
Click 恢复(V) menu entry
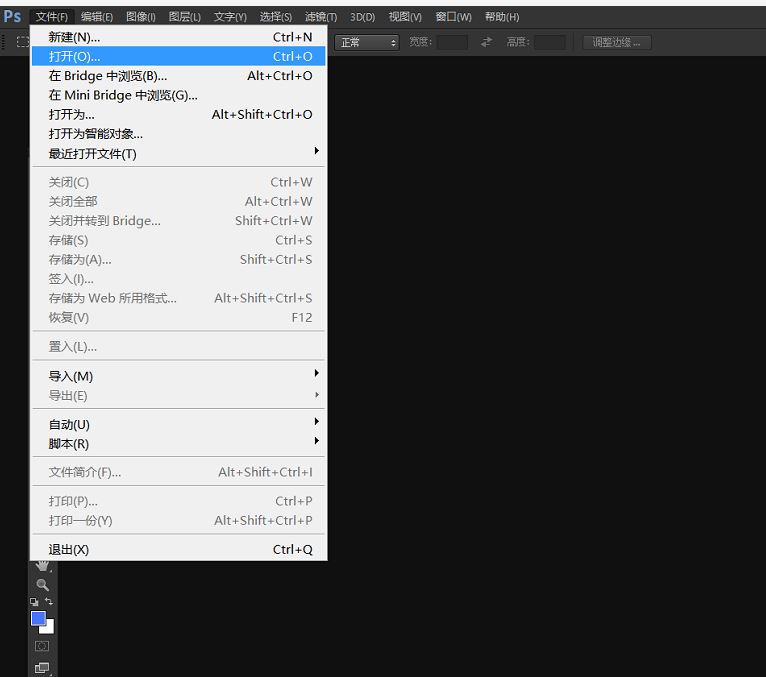(178, 317)
